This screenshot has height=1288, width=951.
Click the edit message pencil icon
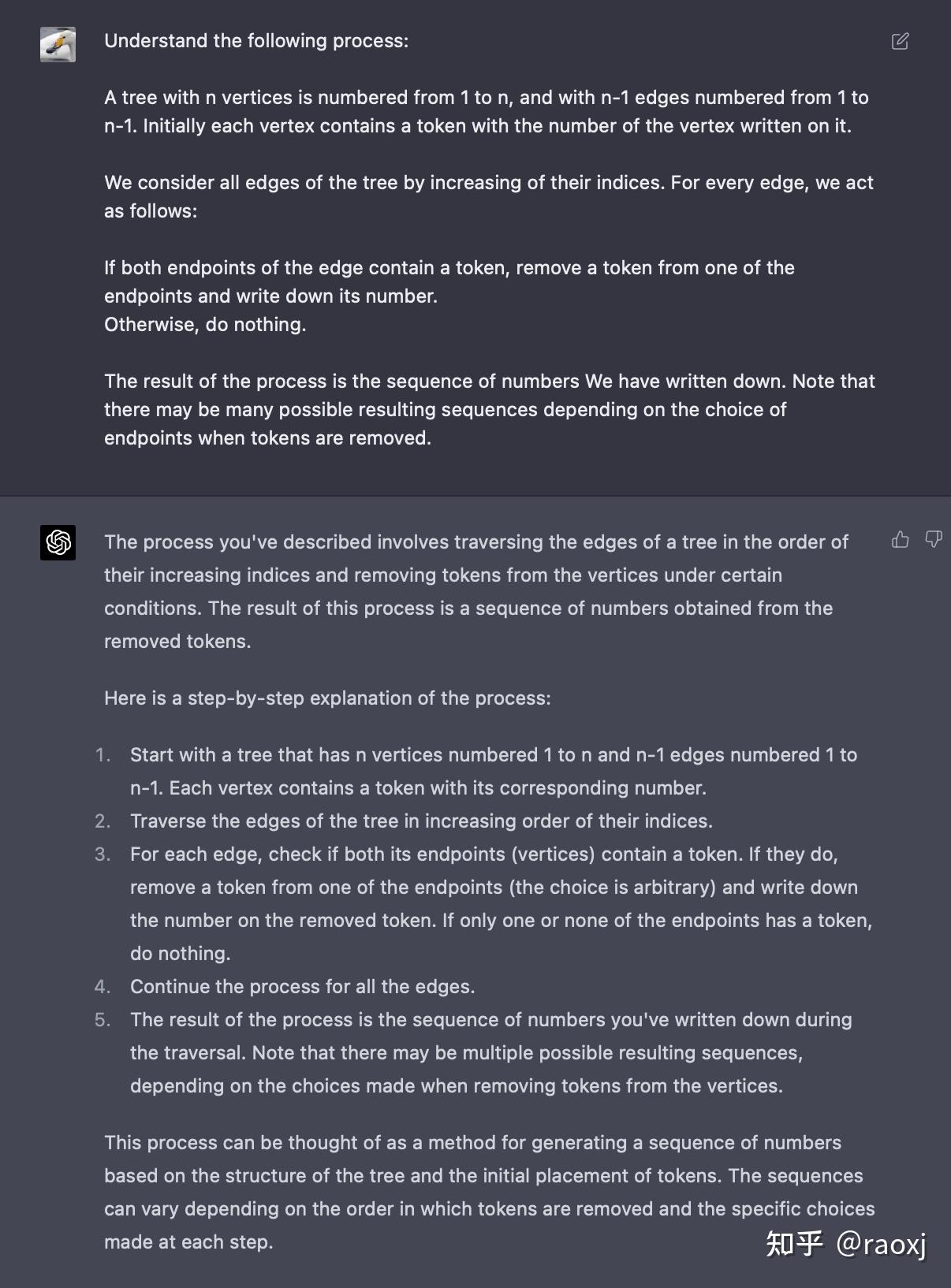click(x=900, y=41)
